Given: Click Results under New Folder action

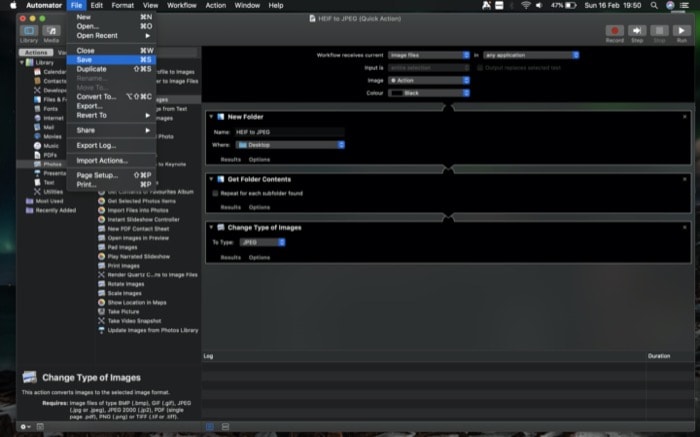Looking at the screenshot, I should pyautogui.click(x=231, y=159).
